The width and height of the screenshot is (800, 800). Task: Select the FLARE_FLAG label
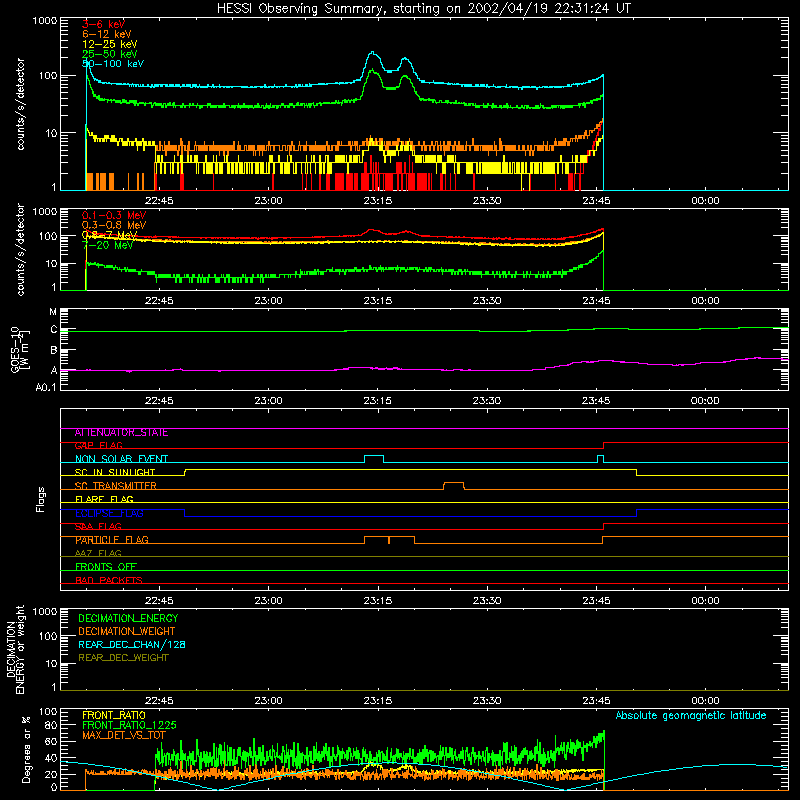click(x=104, y=499)
